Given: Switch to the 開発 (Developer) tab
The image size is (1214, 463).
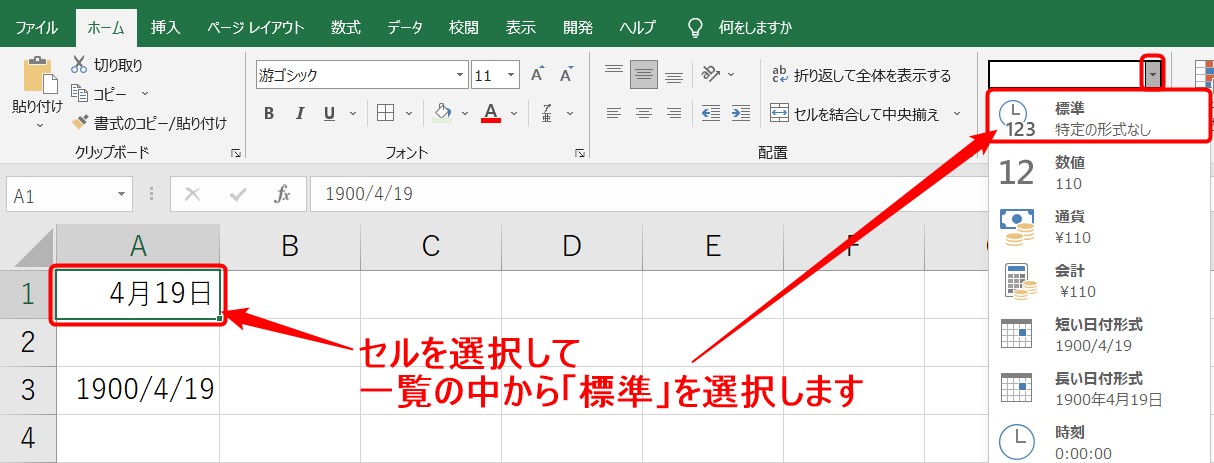Looking at the screenshot, I should (x=578, y=27).
